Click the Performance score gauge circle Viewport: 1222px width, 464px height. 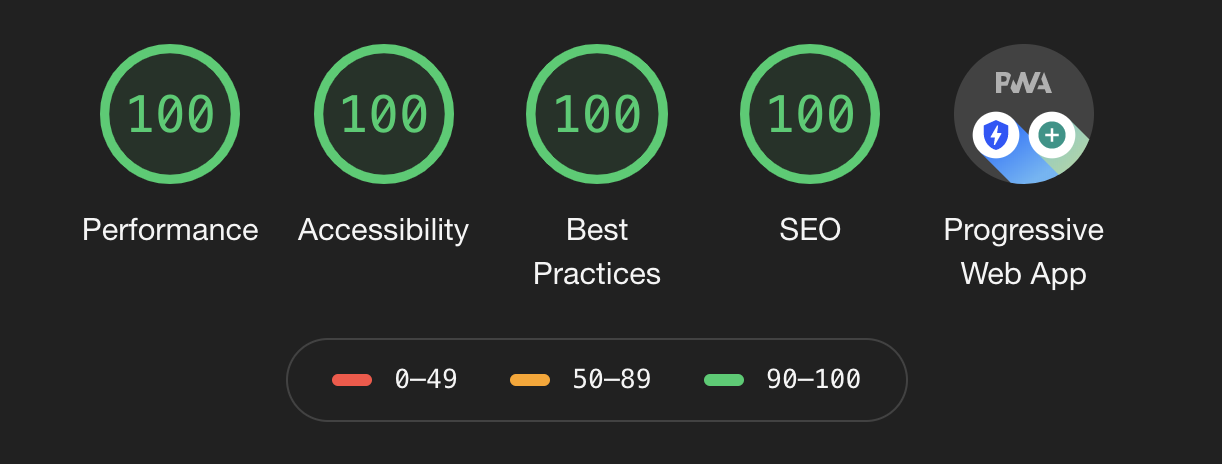(170, 114)
